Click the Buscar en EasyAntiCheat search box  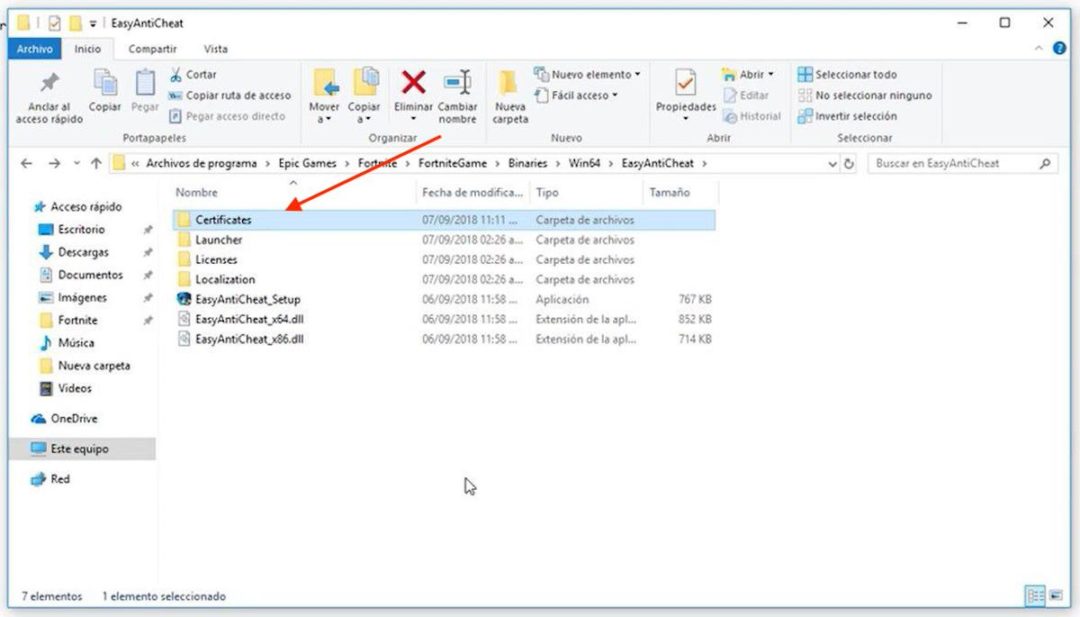(x=955, y=163)
